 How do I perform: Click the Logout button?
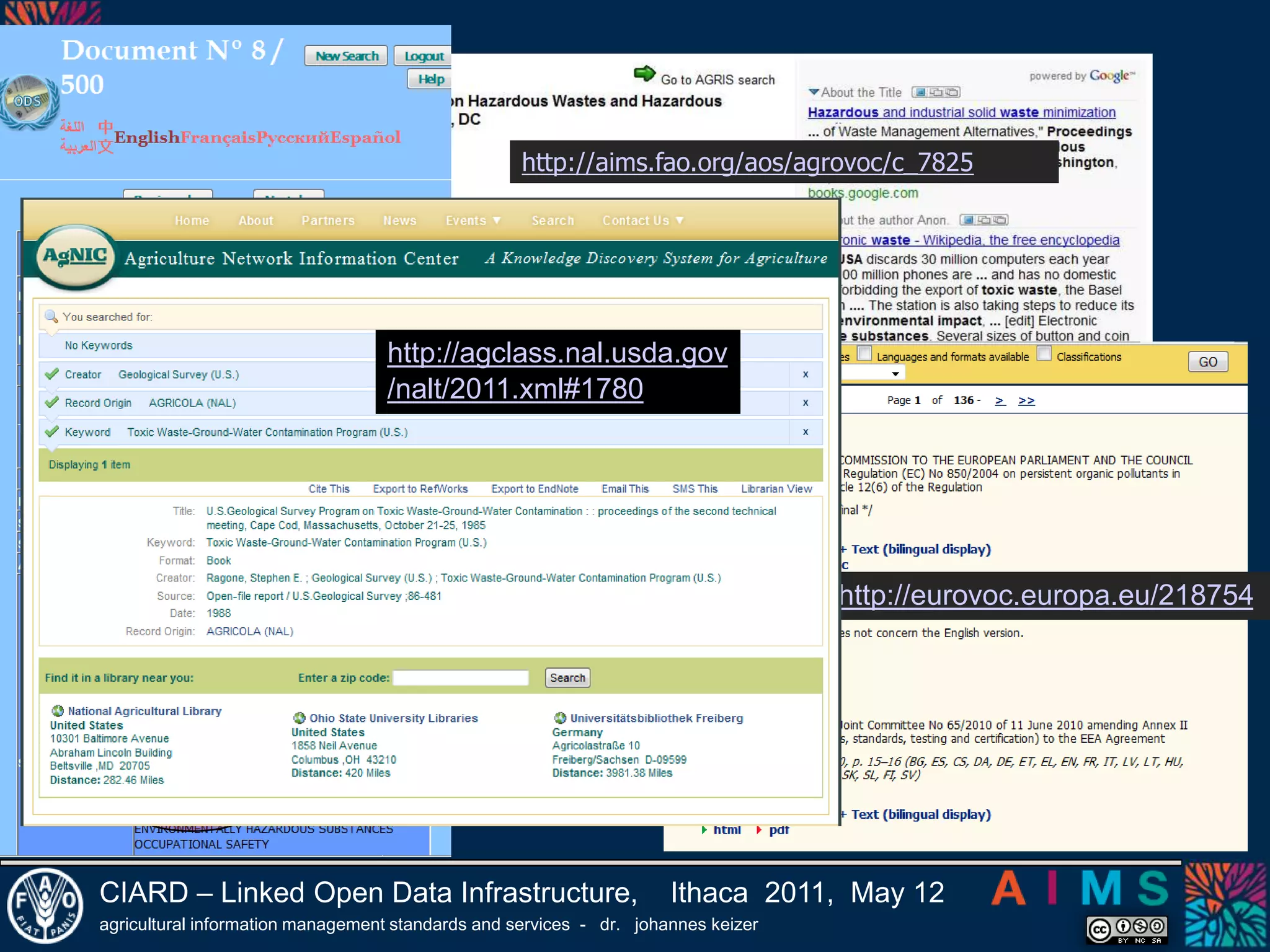tap(424, 56)
